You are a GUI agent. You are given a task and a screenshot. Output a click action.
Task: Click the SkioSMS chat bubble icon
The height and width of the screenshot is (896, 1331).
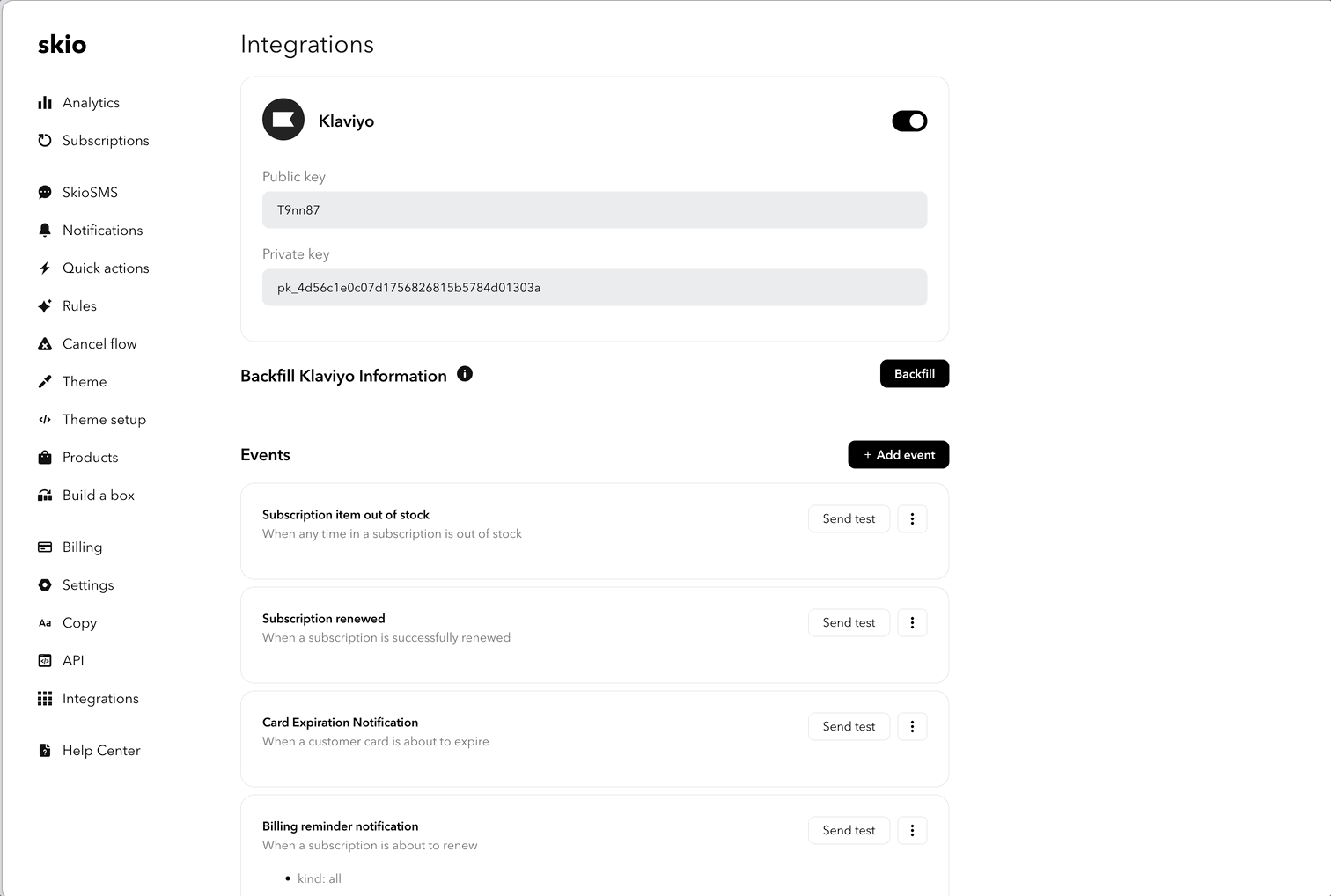[x=45, y=192]
